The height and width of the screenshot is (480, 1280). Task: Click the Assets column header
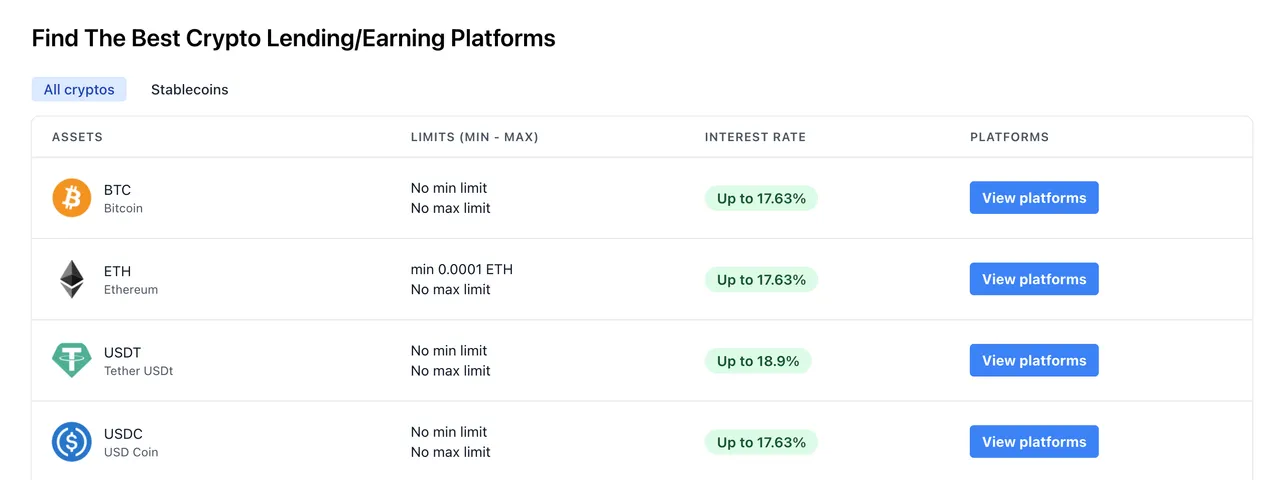77,137
